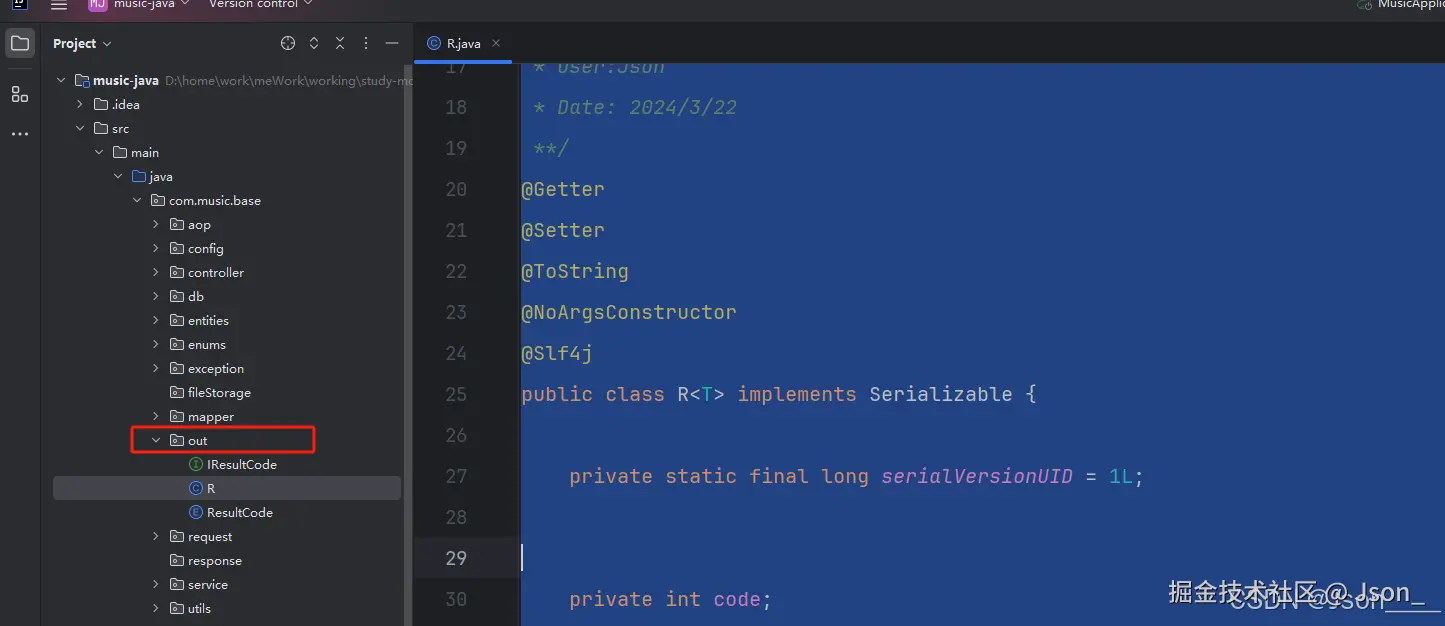
Task: Hide the Project panel with minimize icon
Action: [x=392, y=43]
